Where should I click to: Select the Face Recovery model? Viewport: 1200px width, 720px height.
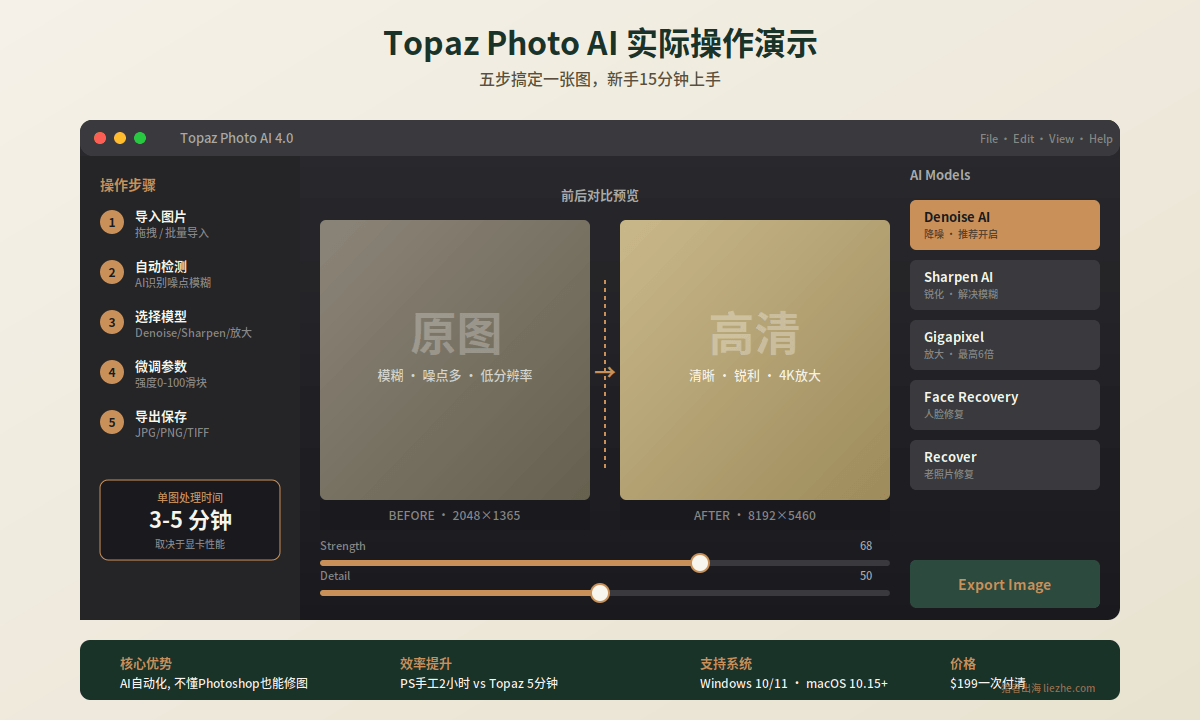[x=1005, y=405]
